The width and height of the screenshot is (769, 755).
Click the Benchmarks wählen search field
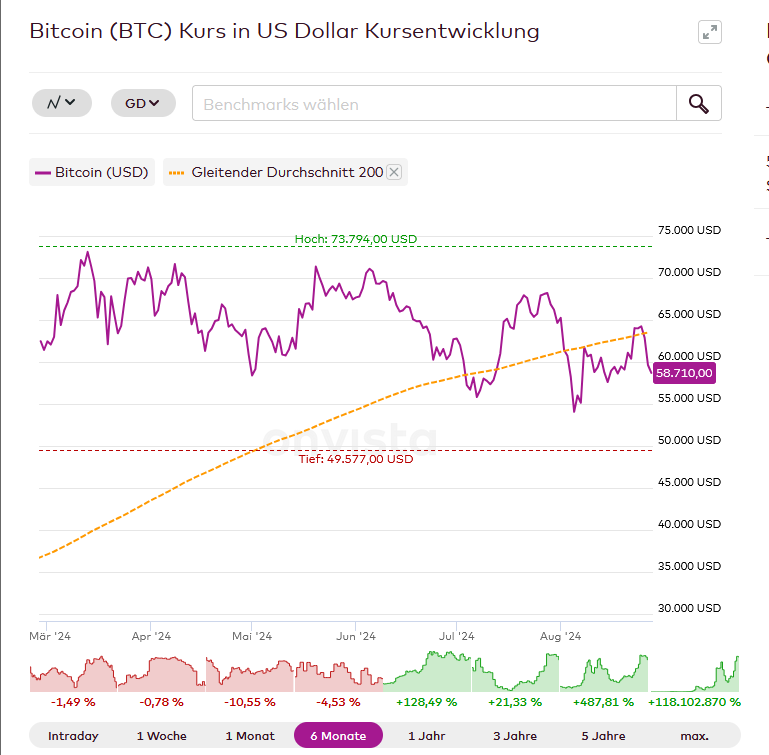coord(434,104)
